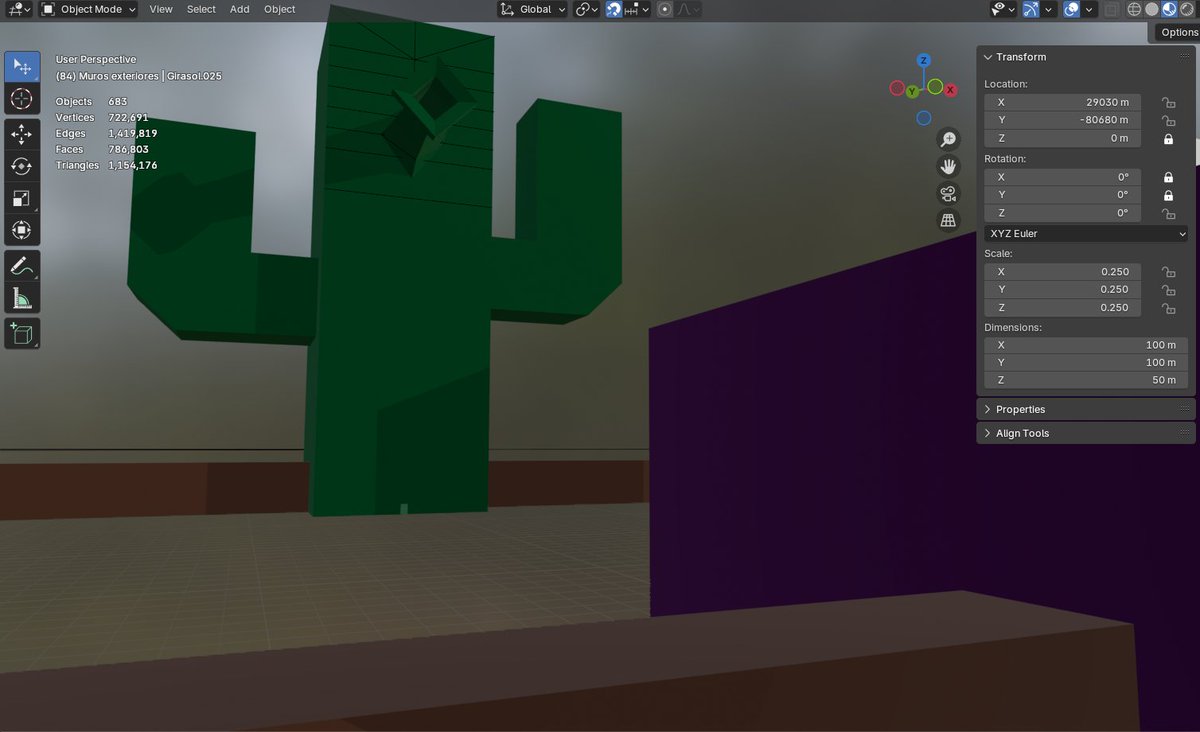Click the hand pan view icon
The height and width of the screenshot is (732, 1200).
coord(948,167)
